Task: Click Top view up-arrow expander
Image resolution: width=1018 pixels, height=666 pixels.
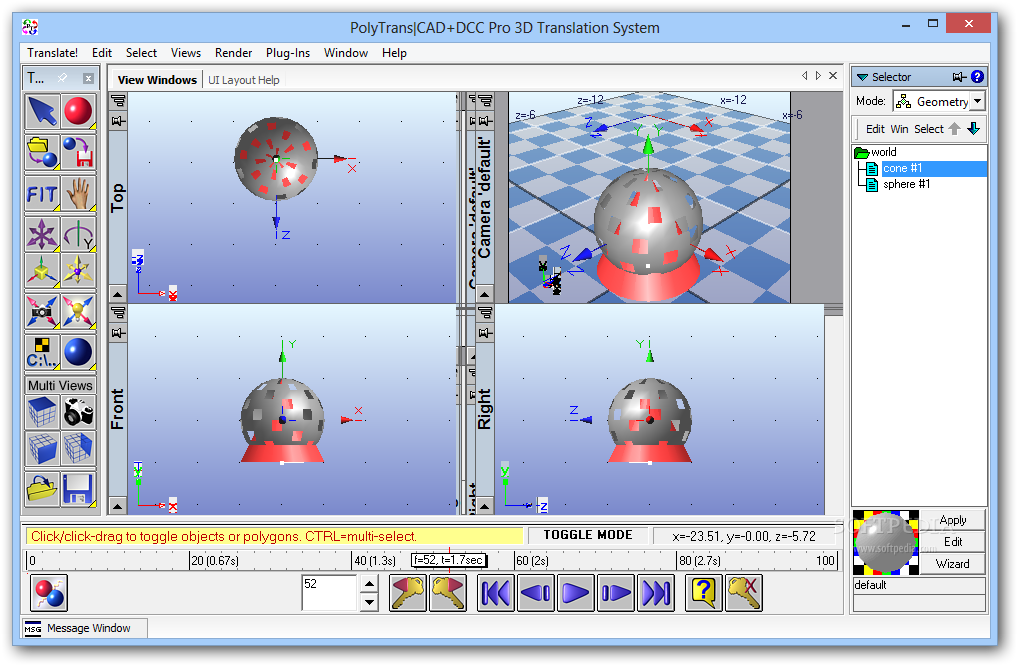Action: point(118,295)
